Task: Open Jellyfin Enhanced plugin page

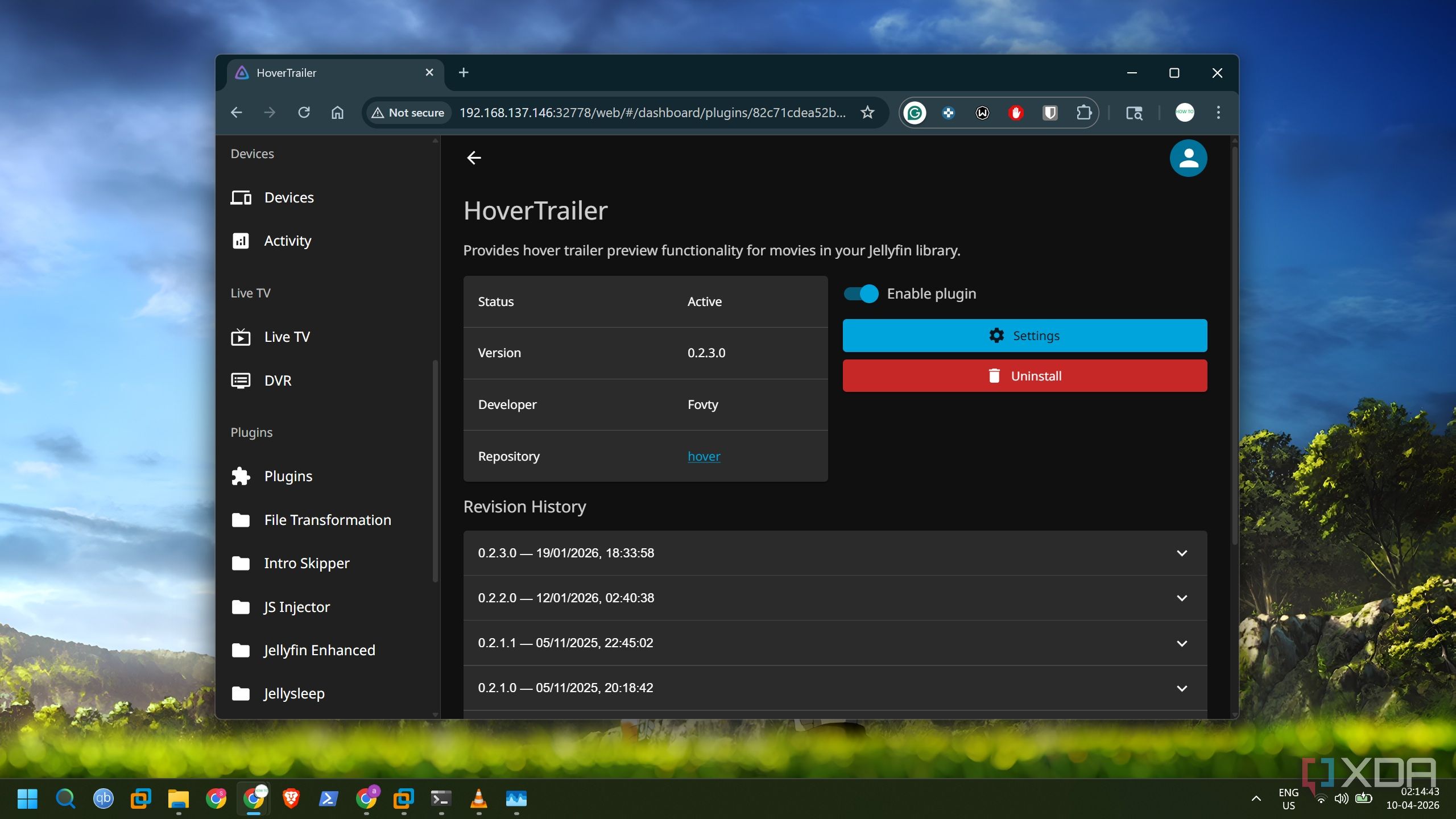Action: click(x=328, y=650)
